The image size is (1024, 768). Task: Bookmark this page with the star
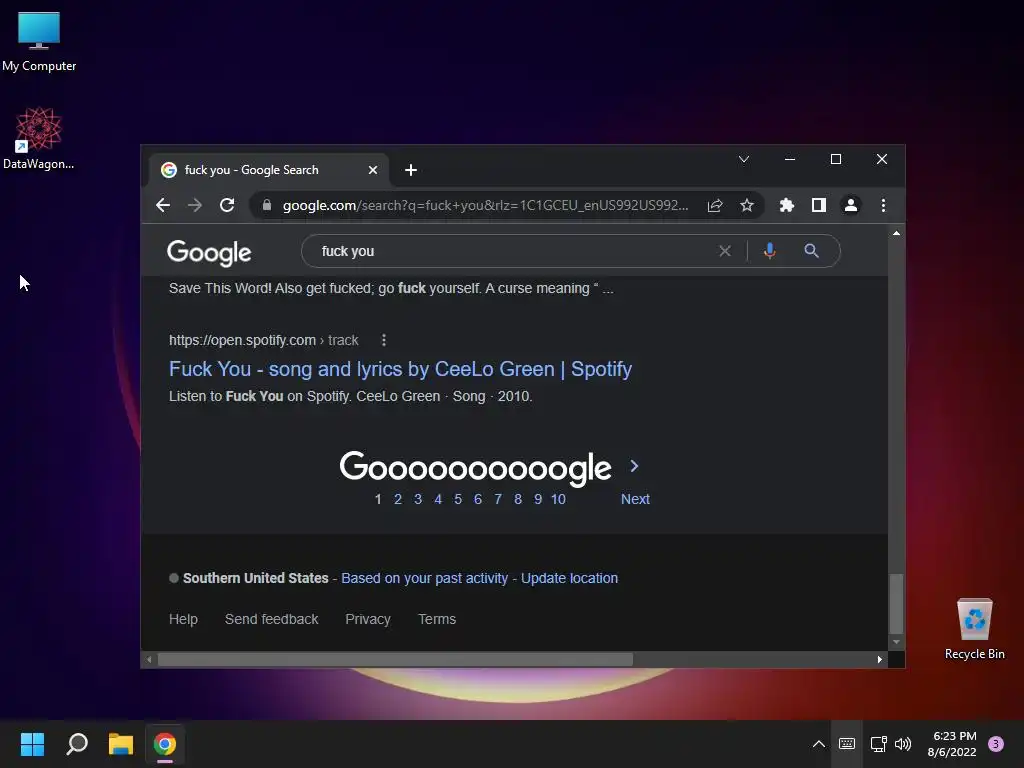tap(746, 205)
